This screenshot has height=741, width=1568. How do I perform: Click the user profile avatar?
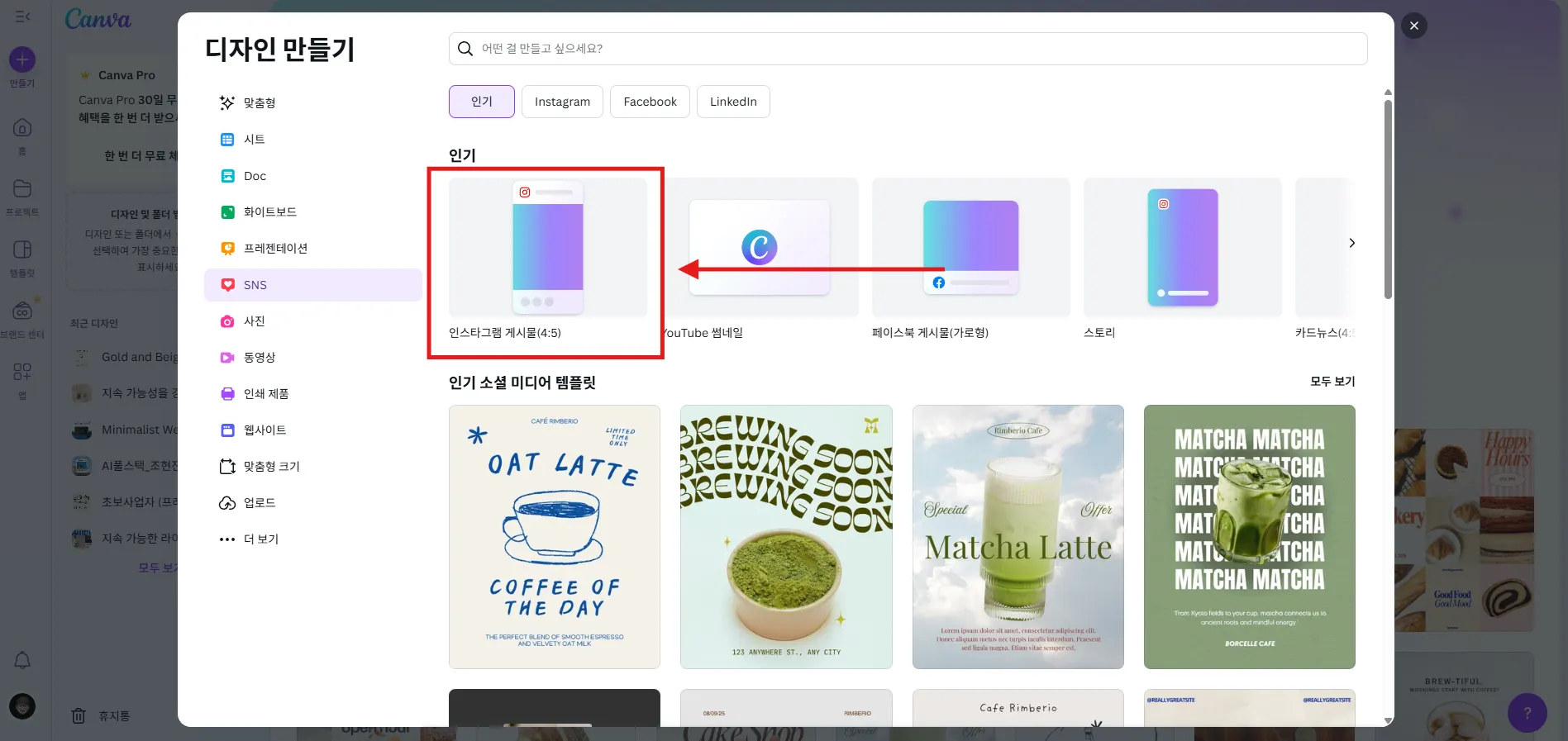click(x=22, y=706)
